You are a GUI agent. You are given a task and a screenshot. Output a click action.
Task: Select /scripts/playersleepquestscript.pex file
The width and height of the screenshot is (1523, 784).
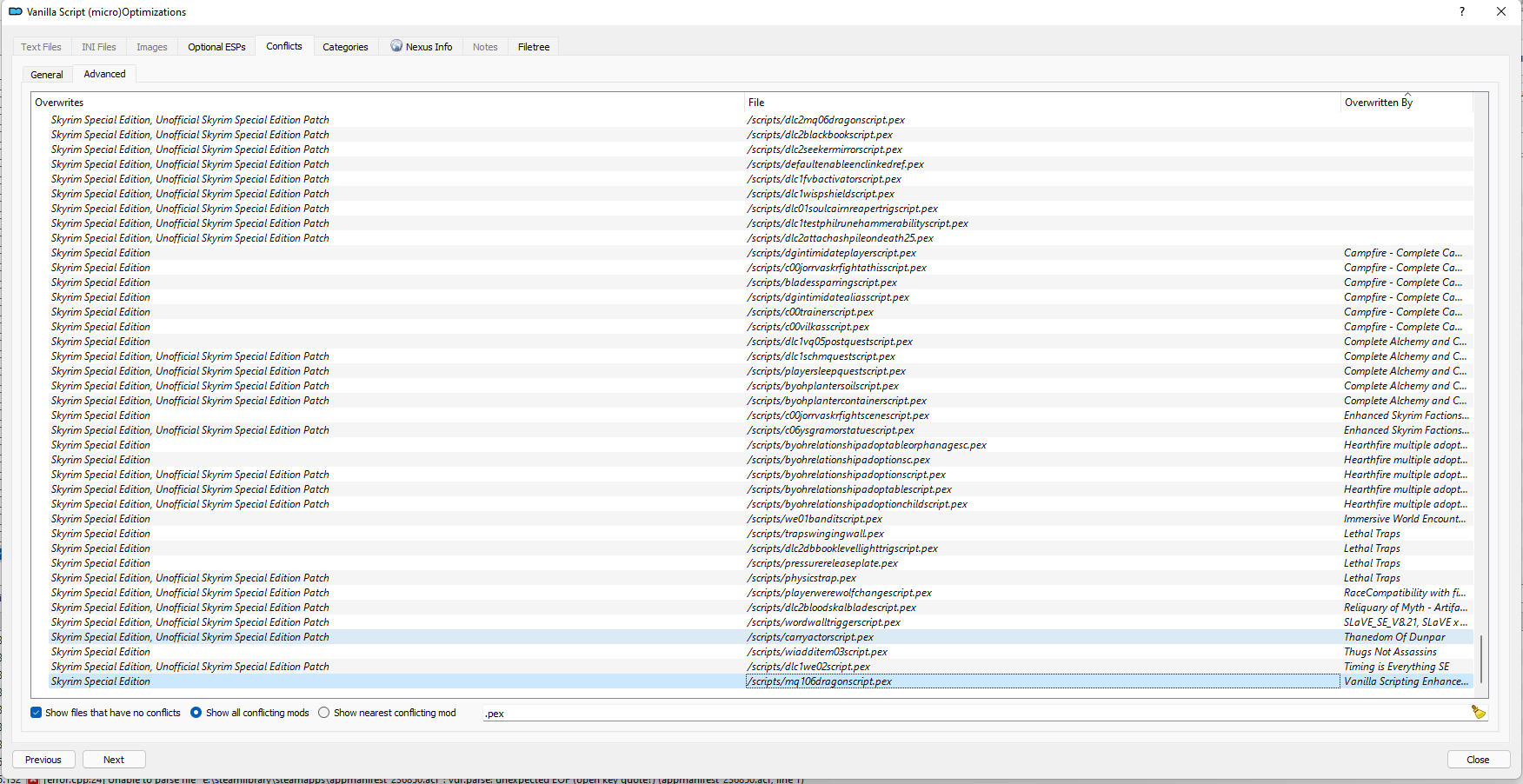point(827,371)
